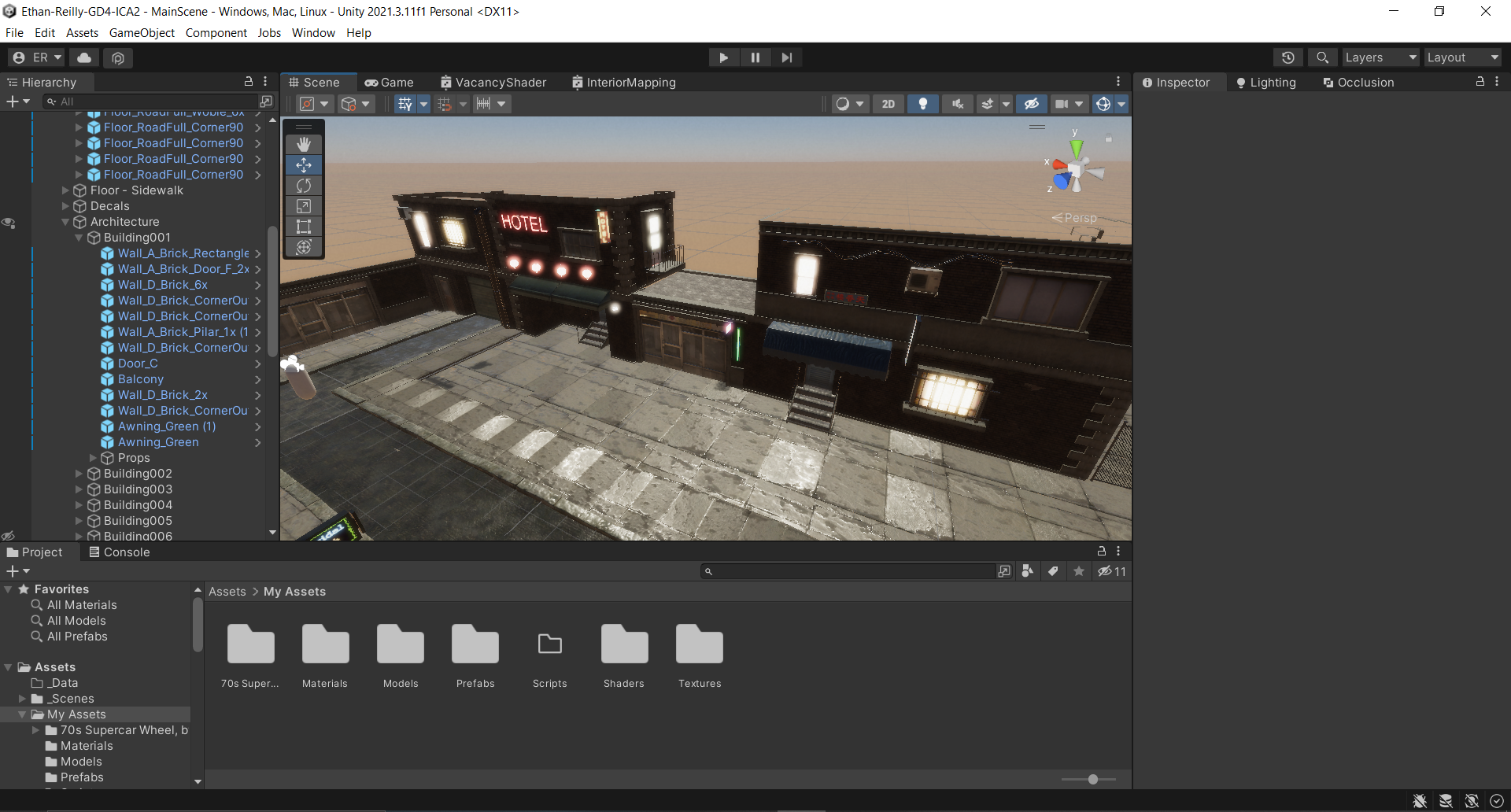Select the Rect Transform tool
Image resolution: width=1511 pixels, height=812 pixels.
(x=304, y=227)
